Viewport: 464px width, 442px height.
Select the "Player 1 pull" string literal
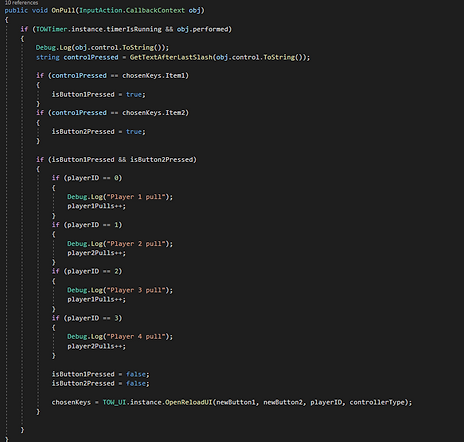pyautogui.click(x=136, y=197)
